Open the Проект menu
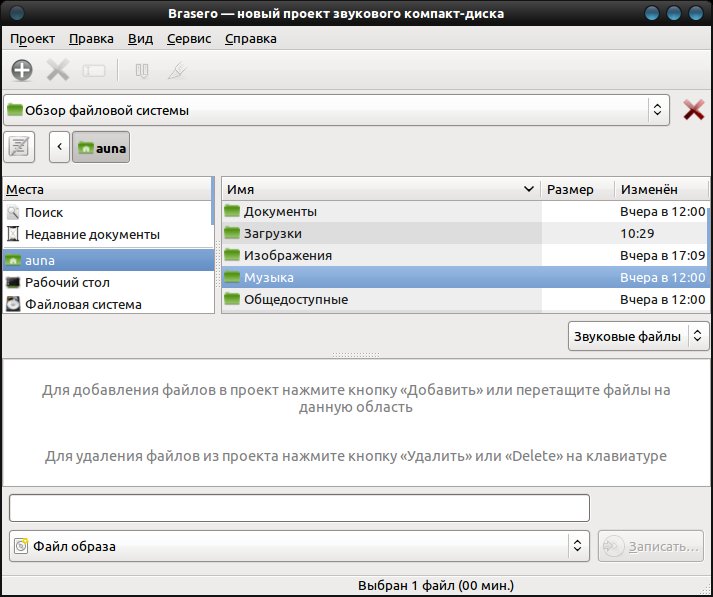The height and width of the screenshot is (597, 713). tap(32, 39)
